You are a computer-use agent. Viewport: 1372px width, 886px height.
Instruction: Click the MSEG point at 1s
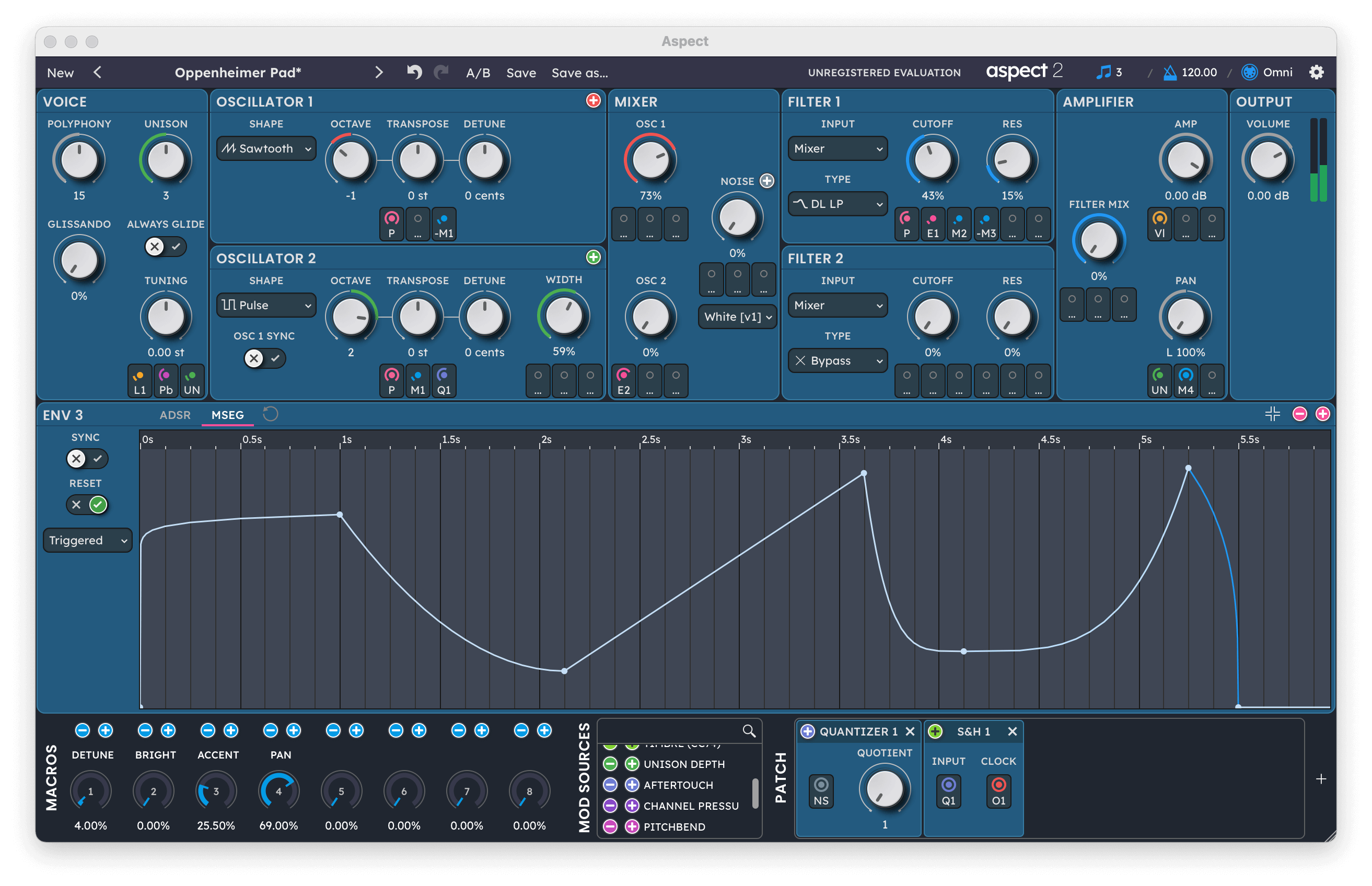coord(340,515)
